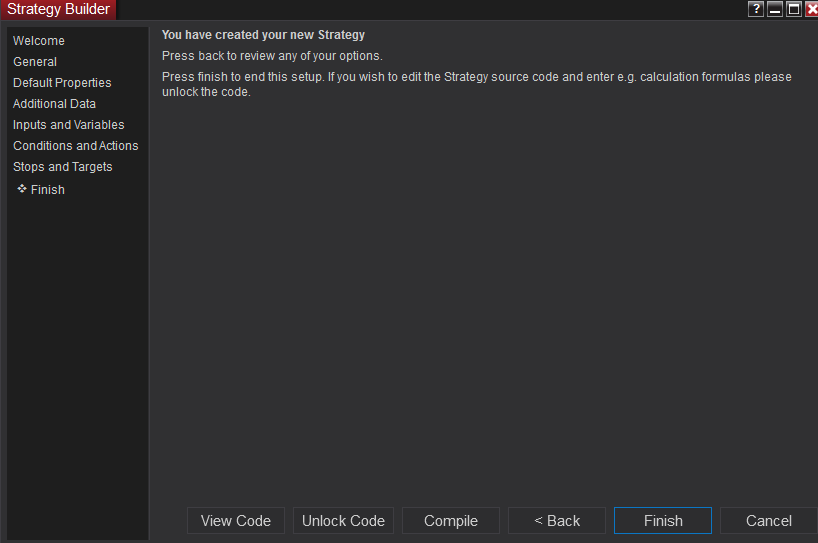
Task: Cancel the strategy setup
Action: [769, 520]
